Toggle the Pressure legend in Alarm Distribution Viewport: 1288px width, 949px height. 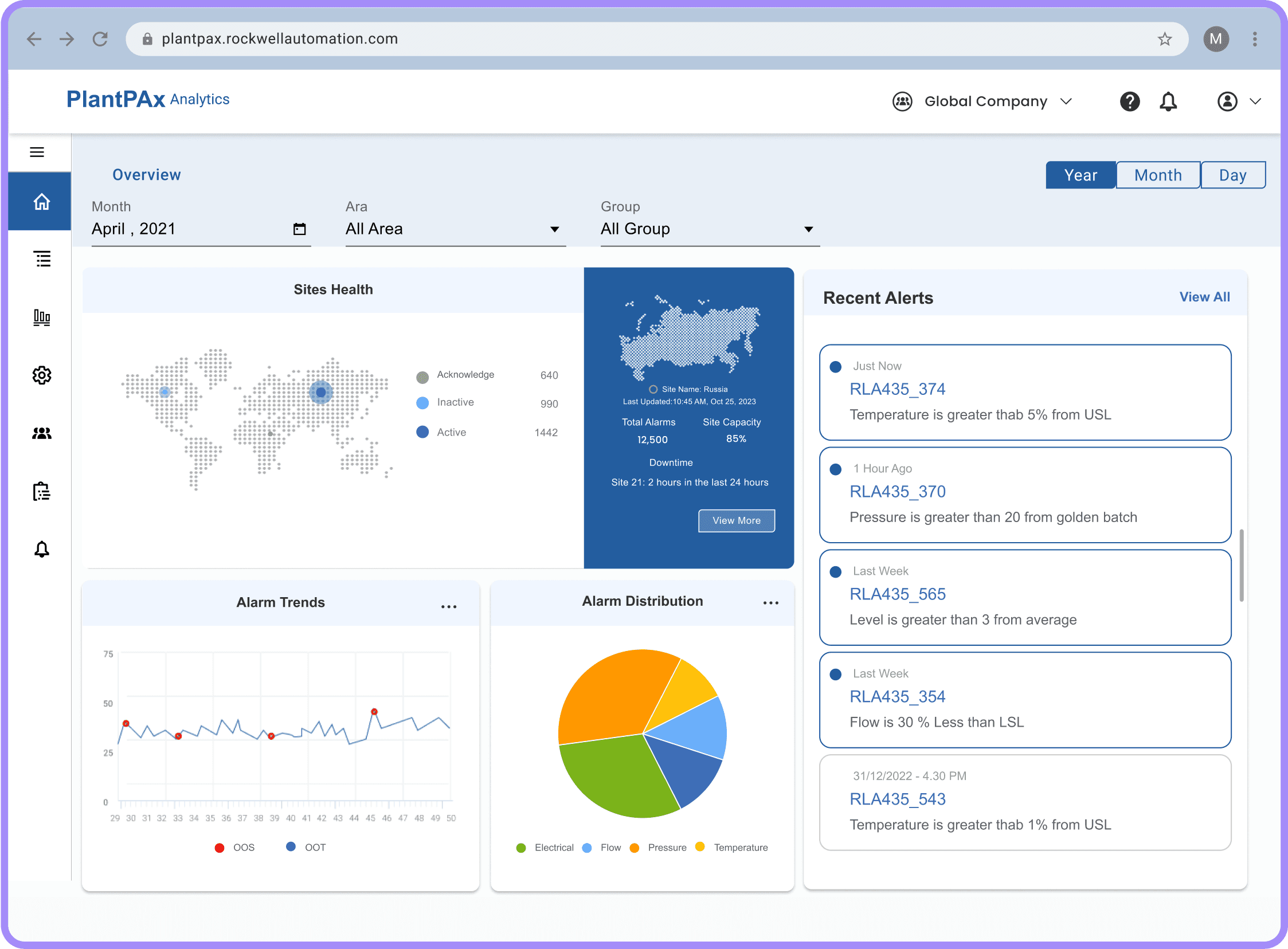(658, 848)
